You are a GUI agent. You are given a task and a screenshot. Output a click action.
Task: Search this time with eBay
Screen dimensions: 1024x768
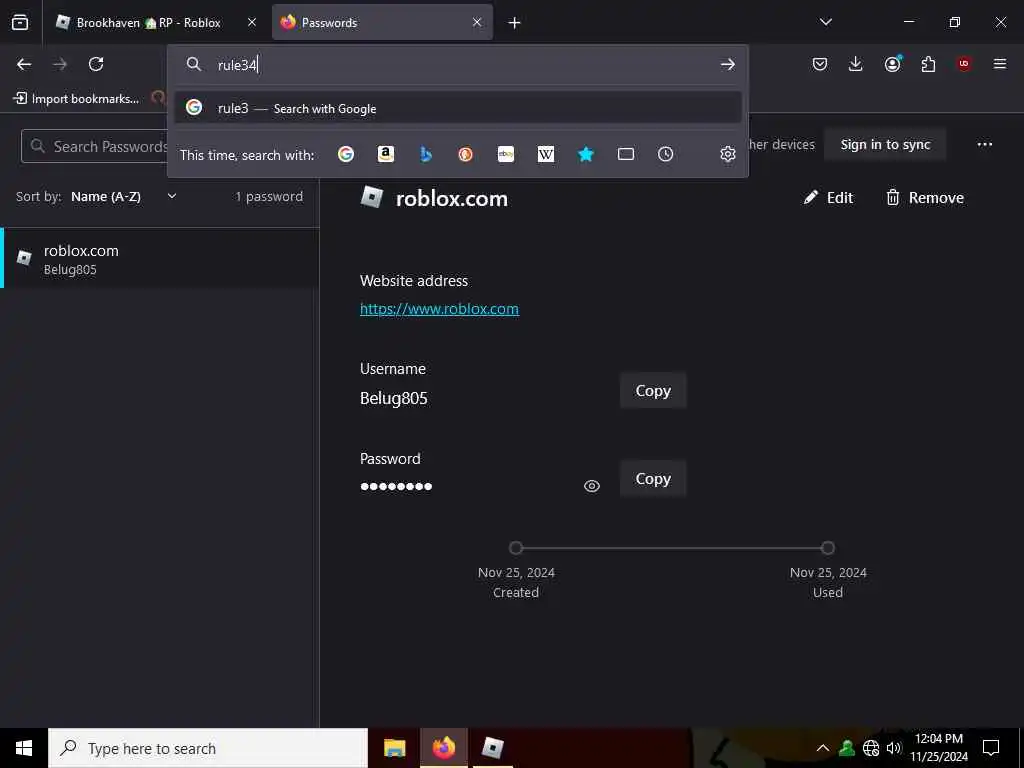point(506,154)
